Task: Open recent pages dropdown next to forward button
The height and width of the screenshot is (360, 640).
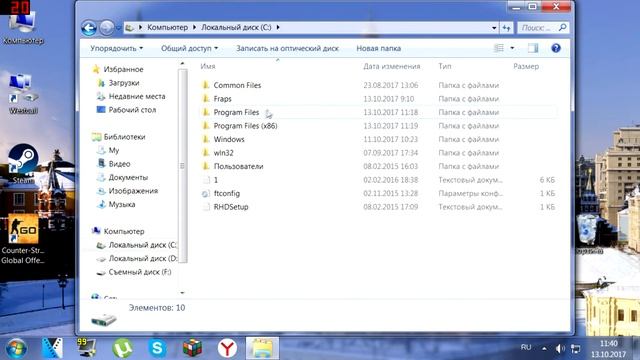Action: 118,28
